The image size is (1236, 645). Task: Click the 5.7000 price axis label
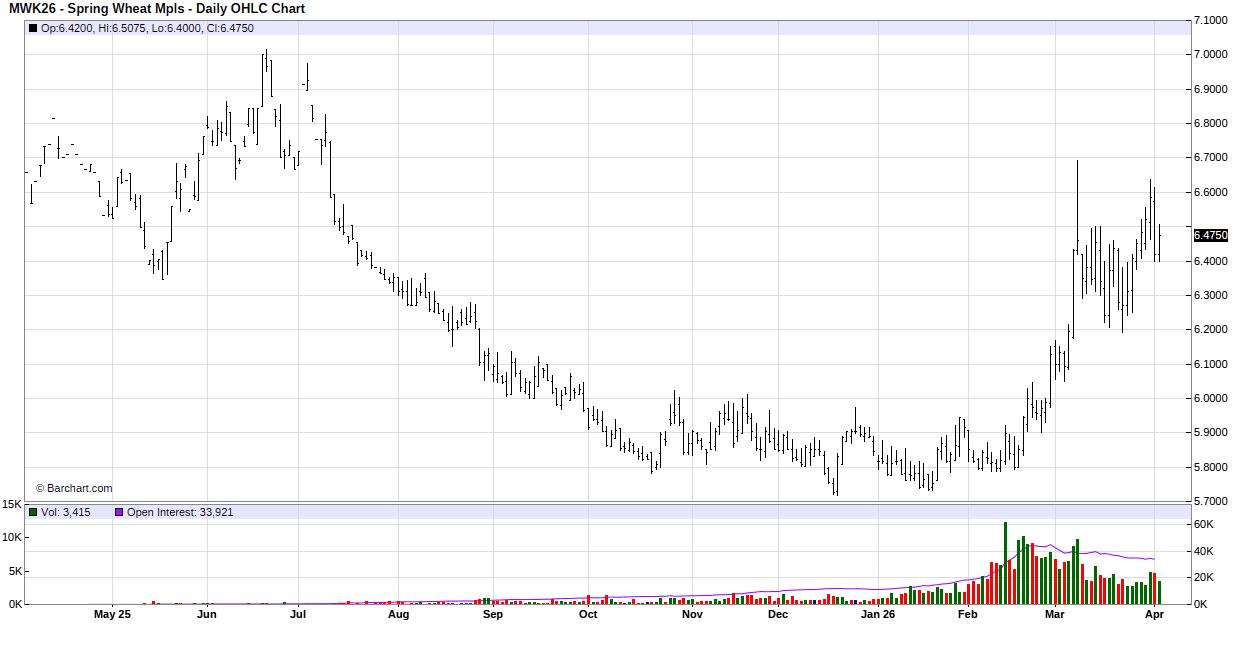pos(1211,501)
